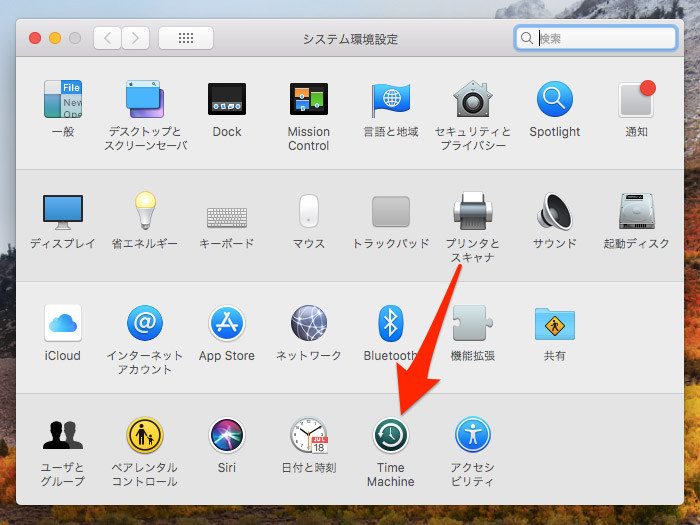Open 共有 sharing folder icon
The width and height of the screenshot is (700, 525).
click(x=554, y=324)
